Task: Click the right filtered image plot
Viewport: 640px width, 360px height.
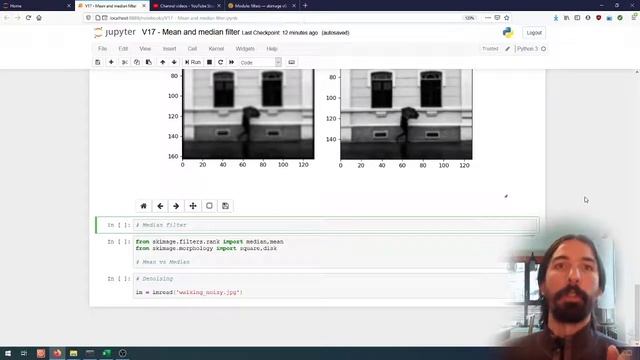Action: click(x=407, y=114)
